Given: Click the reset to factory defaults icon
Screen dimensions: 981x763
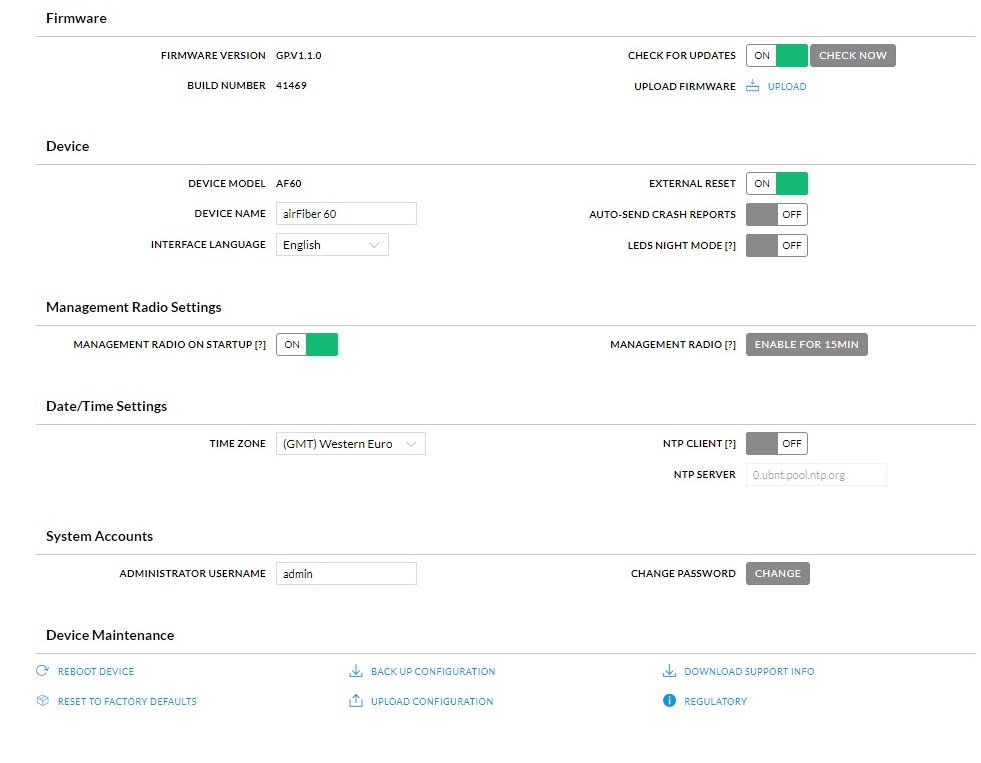Looking at the screenshot, I should [x=42, y=701].
